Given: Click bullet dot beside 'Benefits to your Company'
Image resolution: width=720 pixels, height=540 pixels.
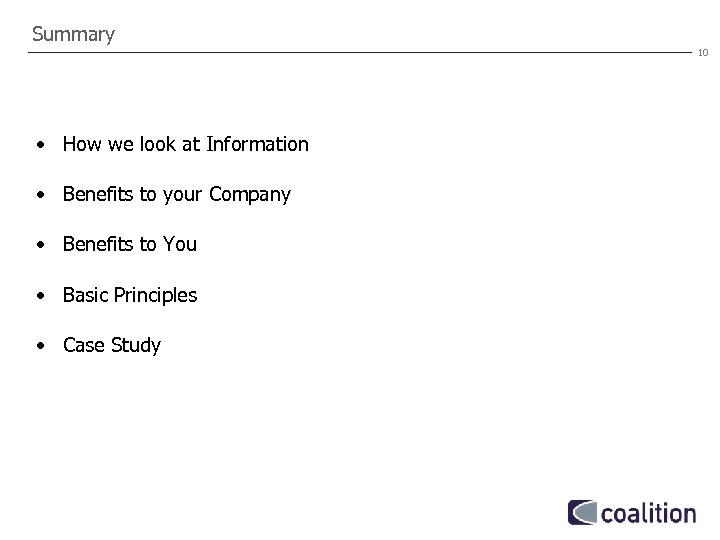Looking at the screenshot, I should [x=38, y=195].
